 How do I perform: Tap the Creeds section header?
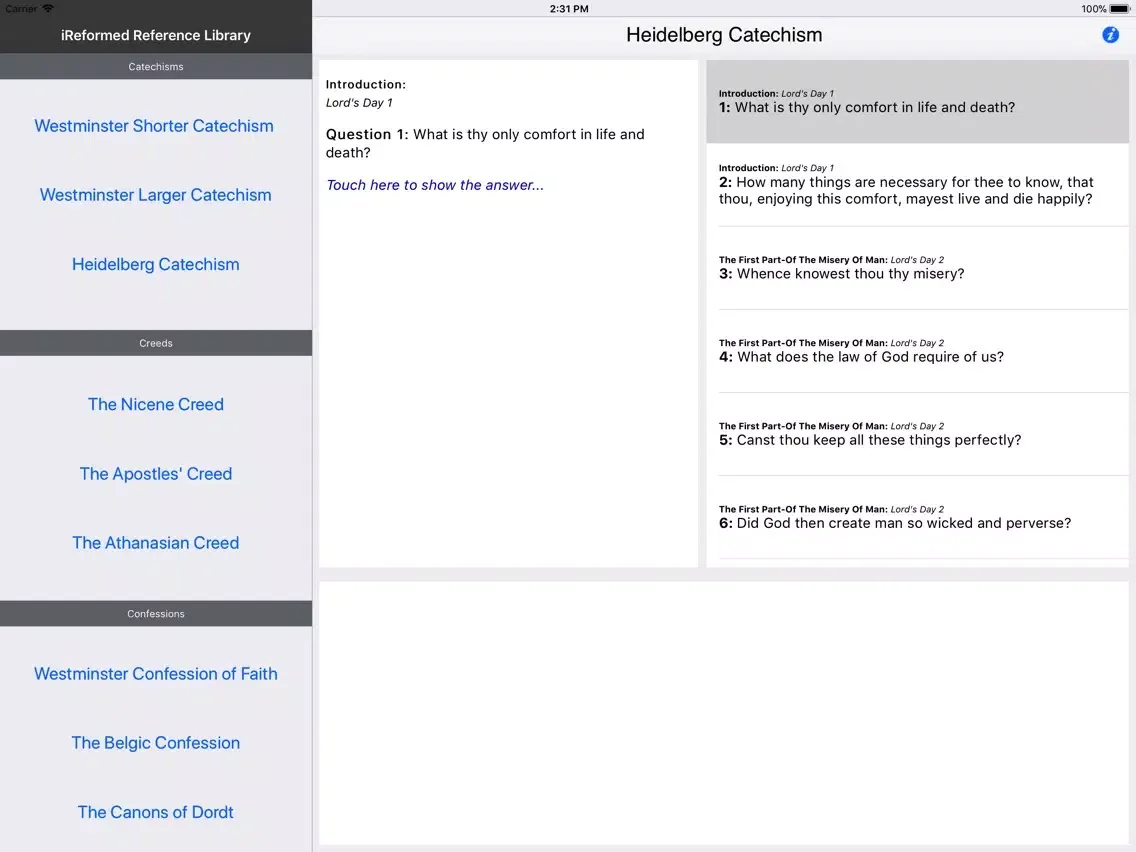156,343
